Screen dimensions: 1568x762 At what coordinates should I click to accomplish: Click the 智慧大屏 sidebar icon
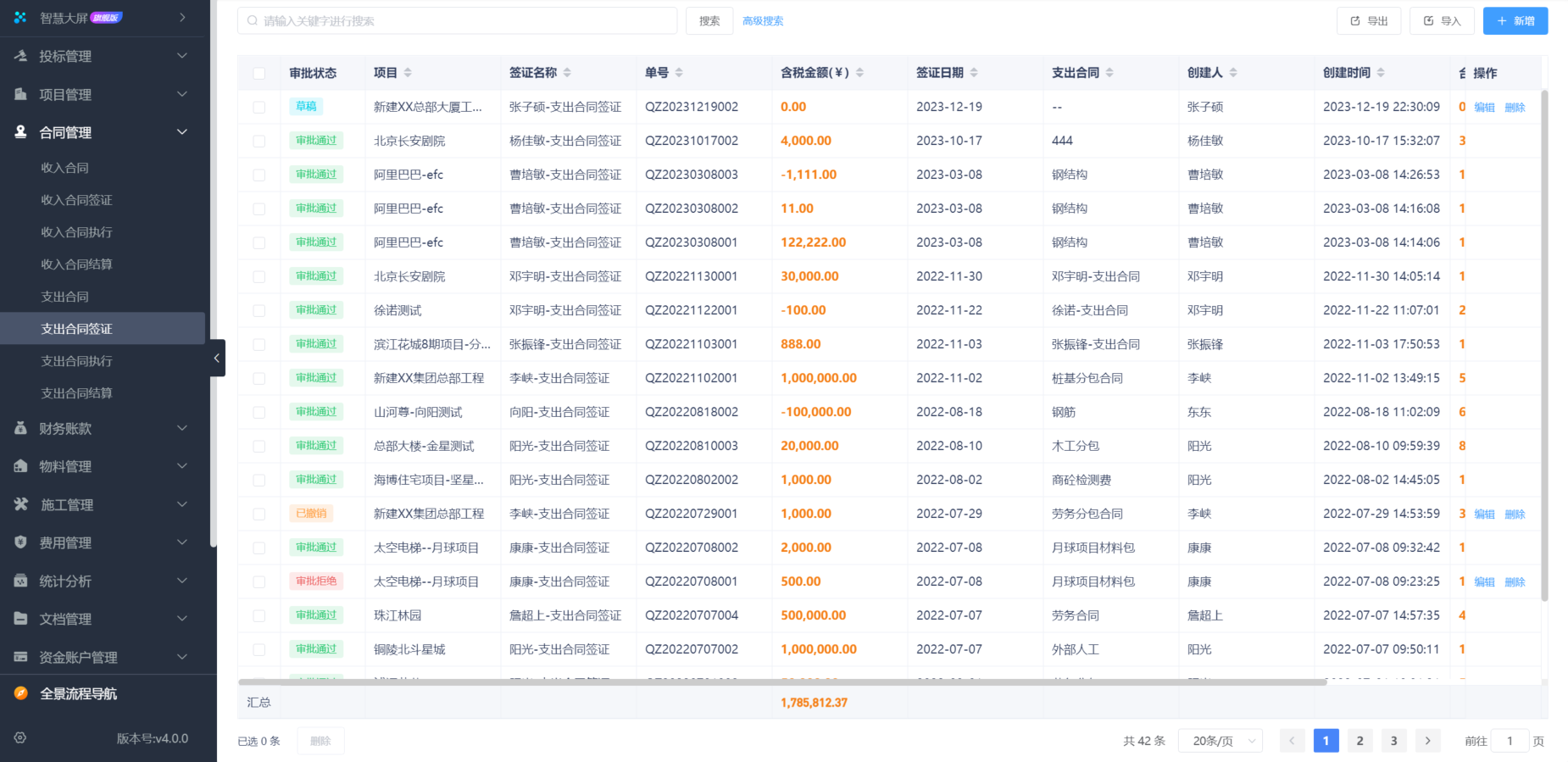pos(20,18)
